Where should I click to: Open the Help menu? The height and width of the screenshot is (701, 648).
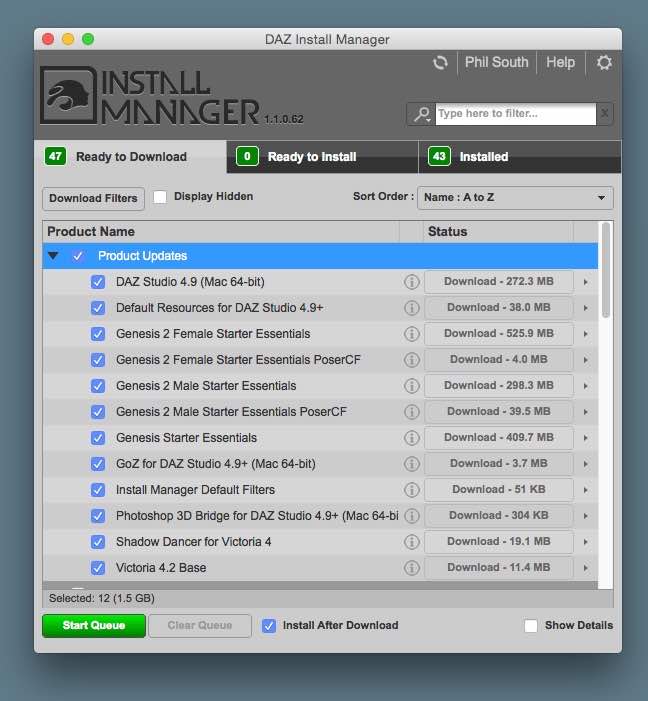pyautogui.click(x=560, y=62)
